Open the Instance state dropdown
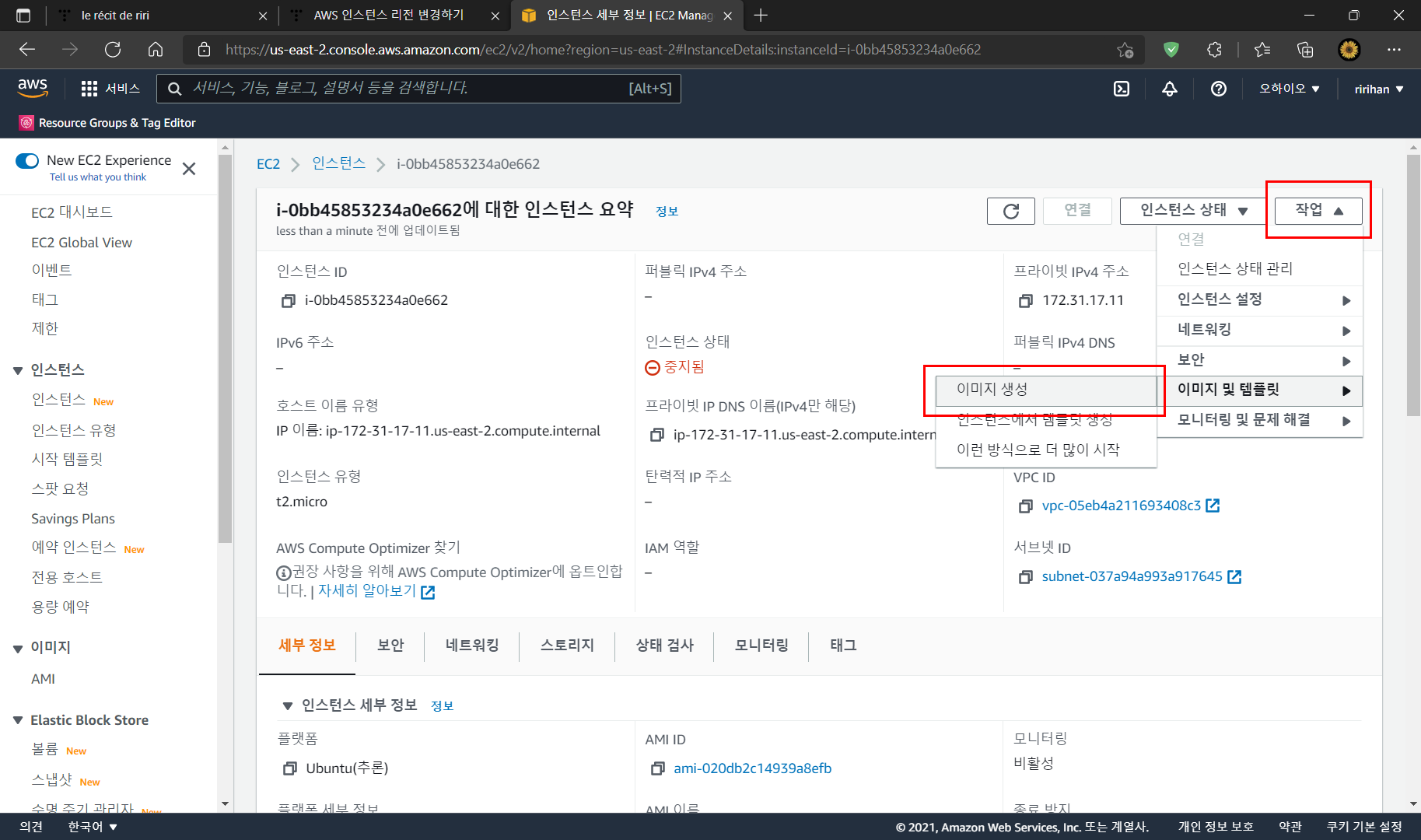Viewport: 1421px width, 840px height. pos(1193,211)
